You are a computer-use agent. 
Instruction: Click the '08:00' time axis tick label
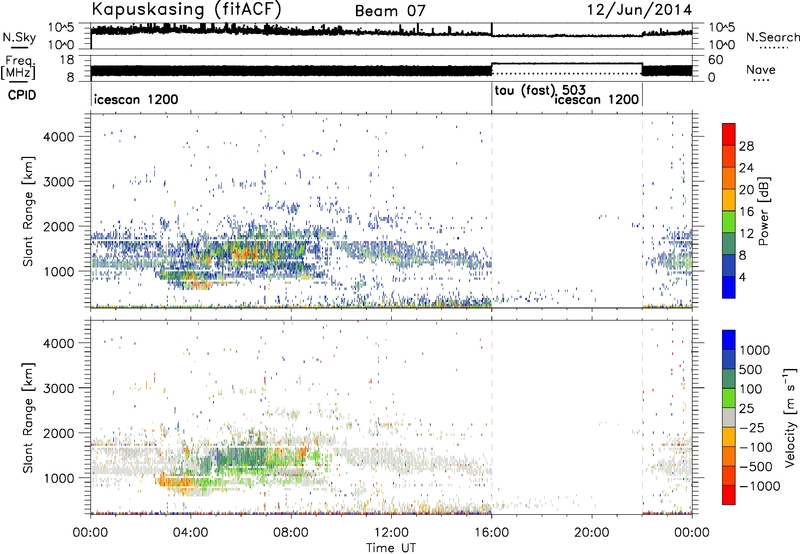click(x=291, y=533)
